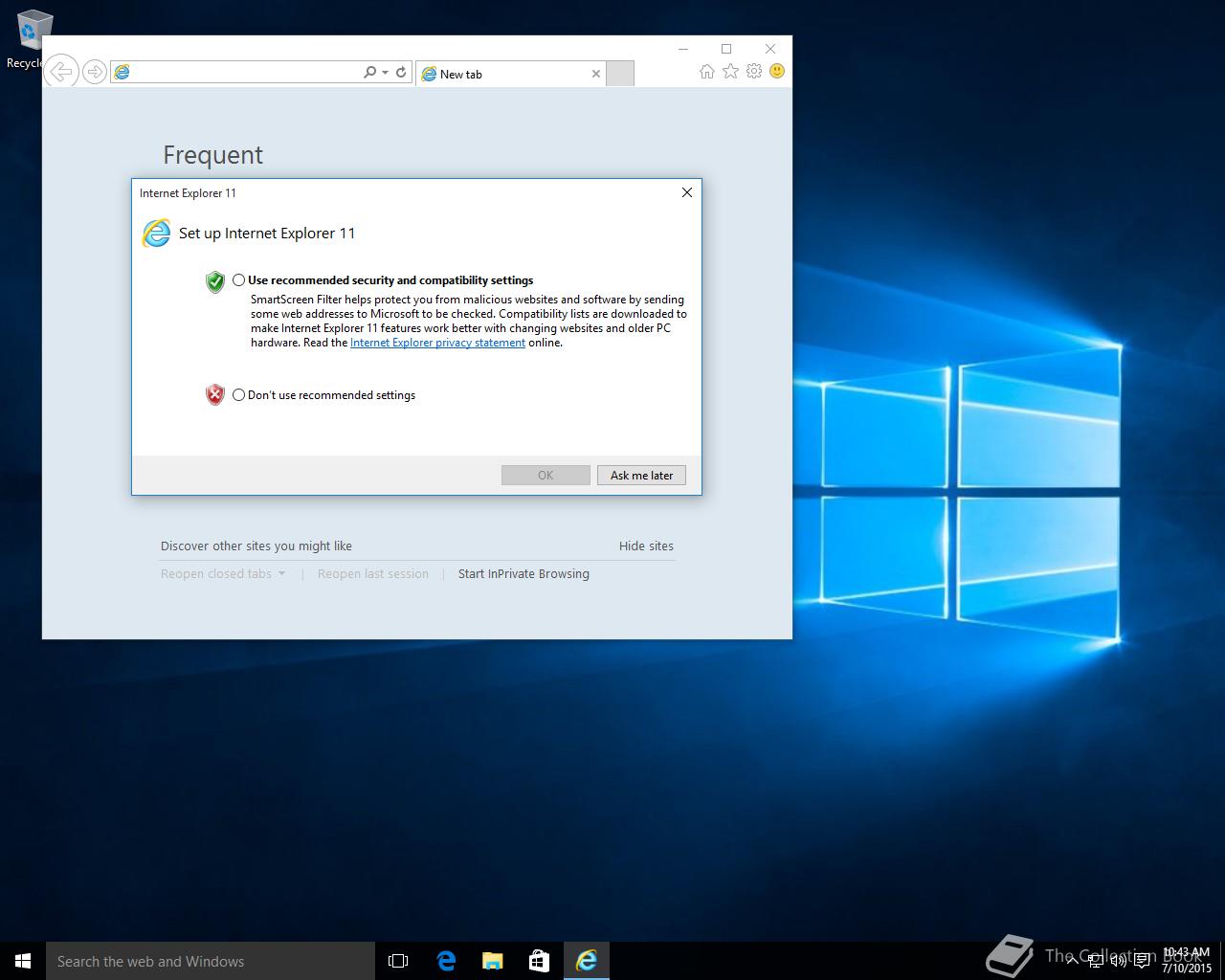Expand Reopen closed tabs dropdown
This screenshot has height=980, width=1225.
point(223,573)
